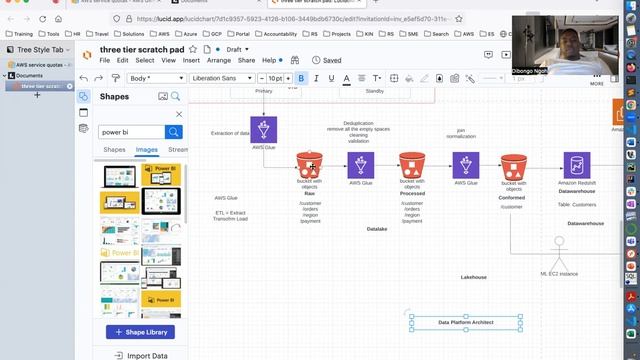Click the Saved status indicator
The width and height of the screenshot is (640, 360).
tap(327, 60)
